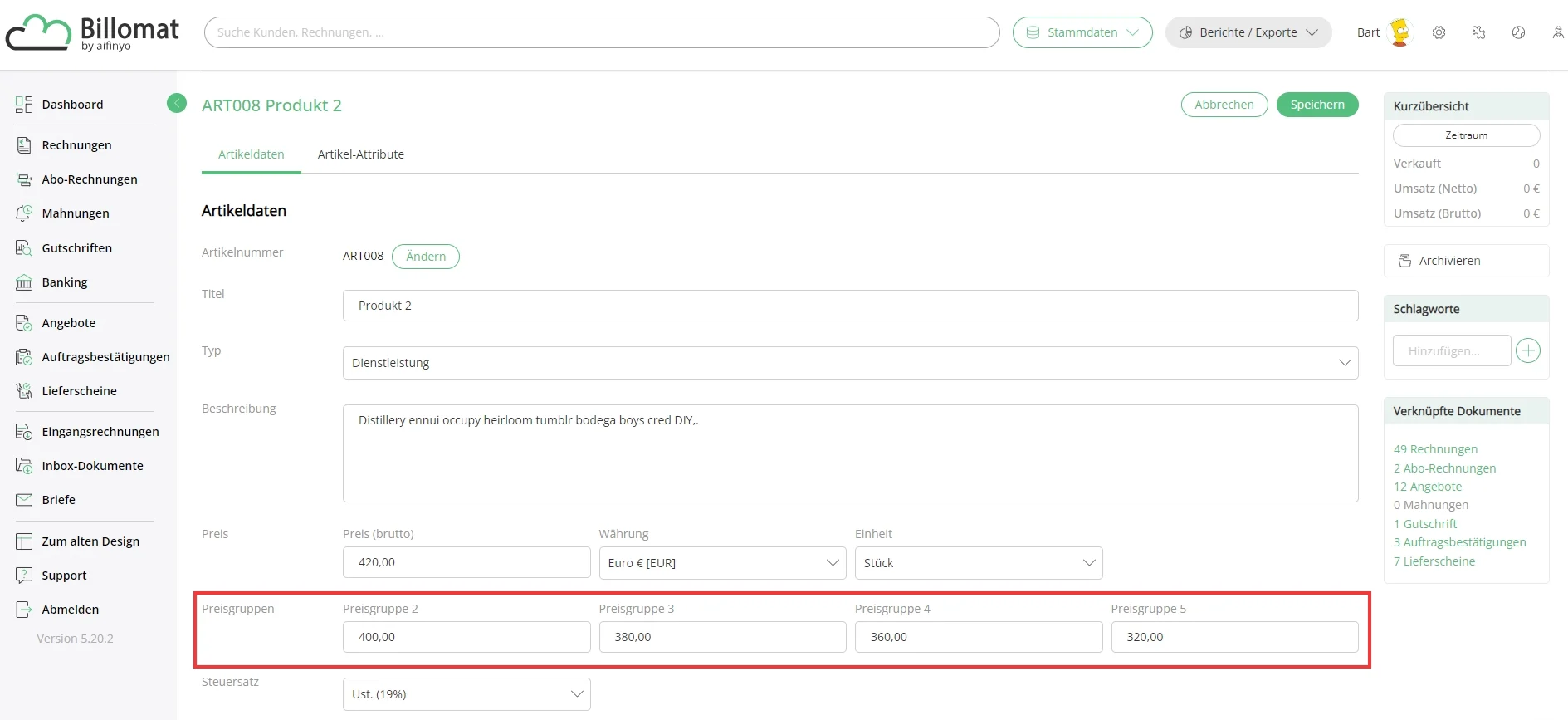
Task: Go to Banking in the sidebar
Action: click(65, 282)
